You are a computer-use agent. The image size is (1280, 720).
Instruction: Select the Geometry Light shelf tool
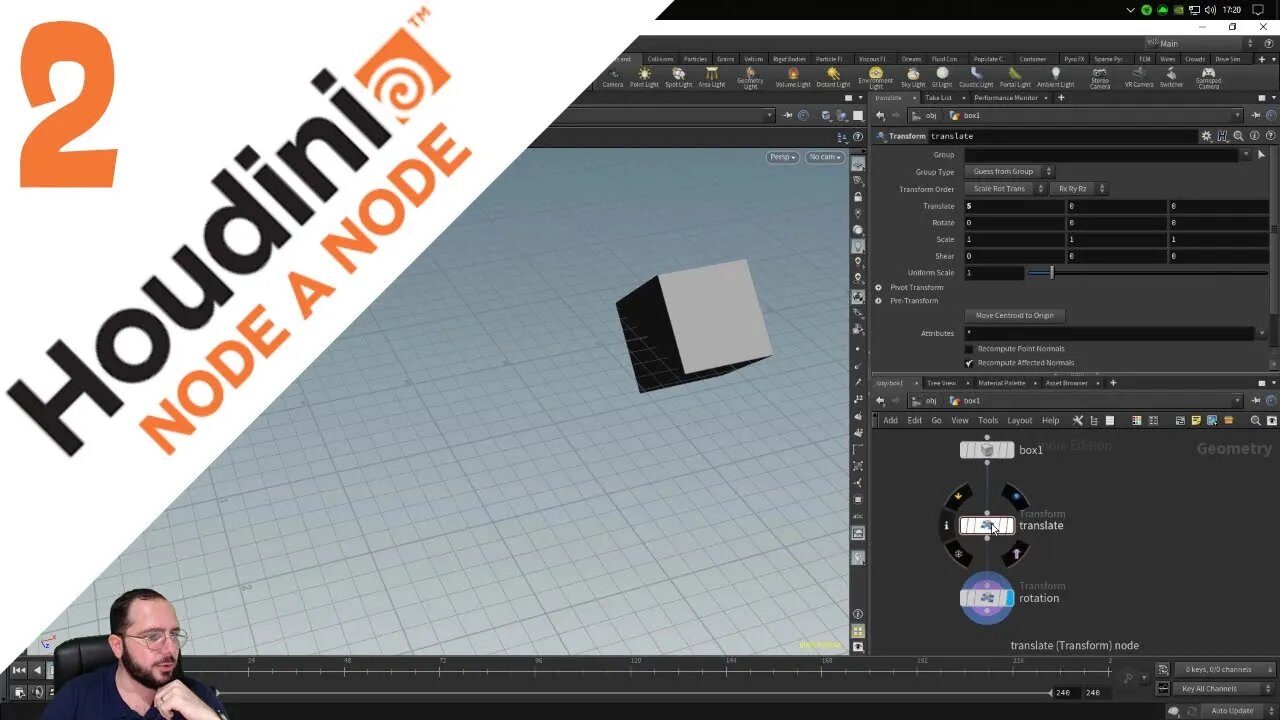point(750,79)
